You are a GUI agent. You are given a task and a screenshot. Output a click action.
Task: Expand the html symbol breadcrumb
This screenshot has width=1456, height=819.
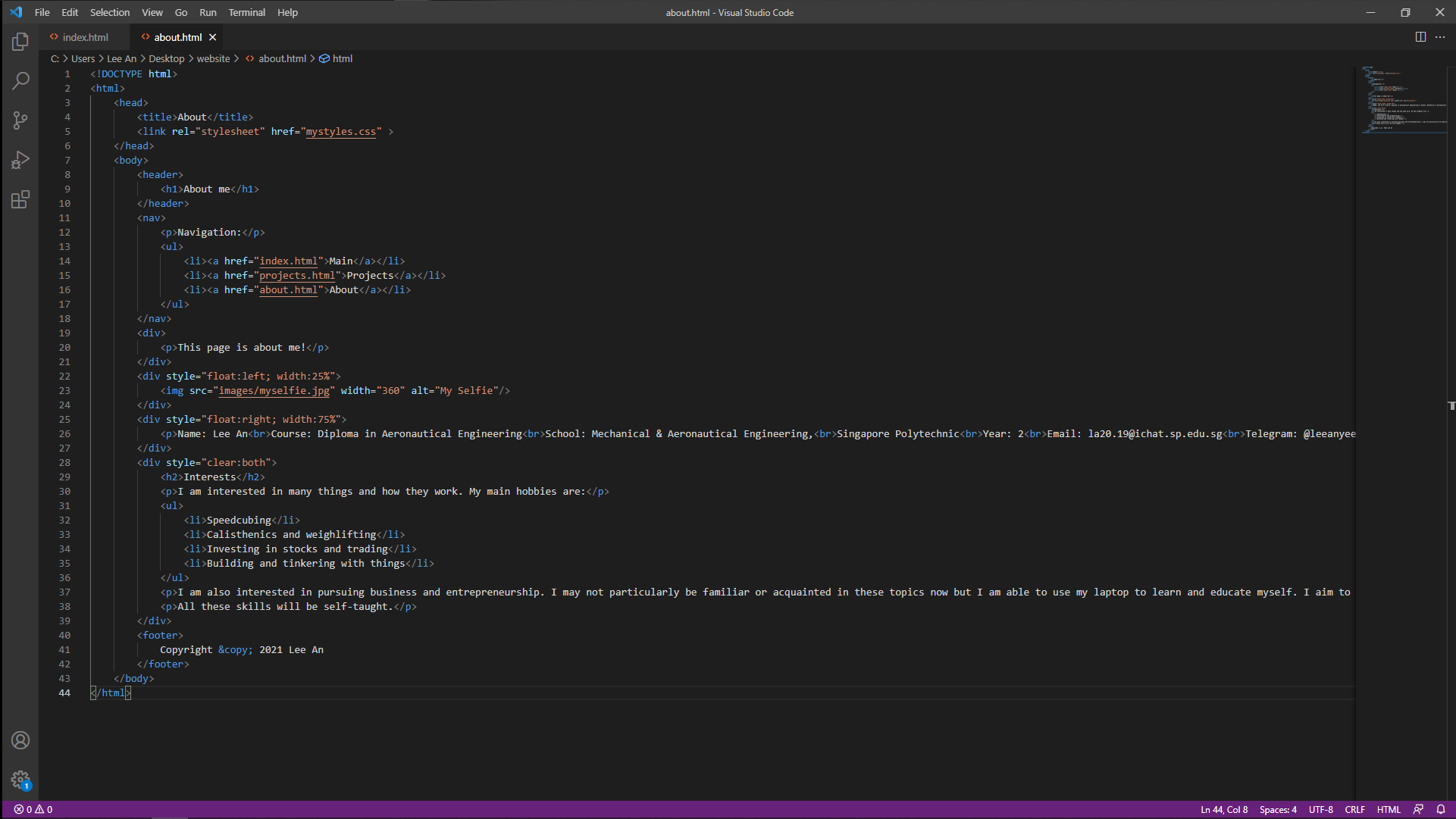(x=342, y=58)
